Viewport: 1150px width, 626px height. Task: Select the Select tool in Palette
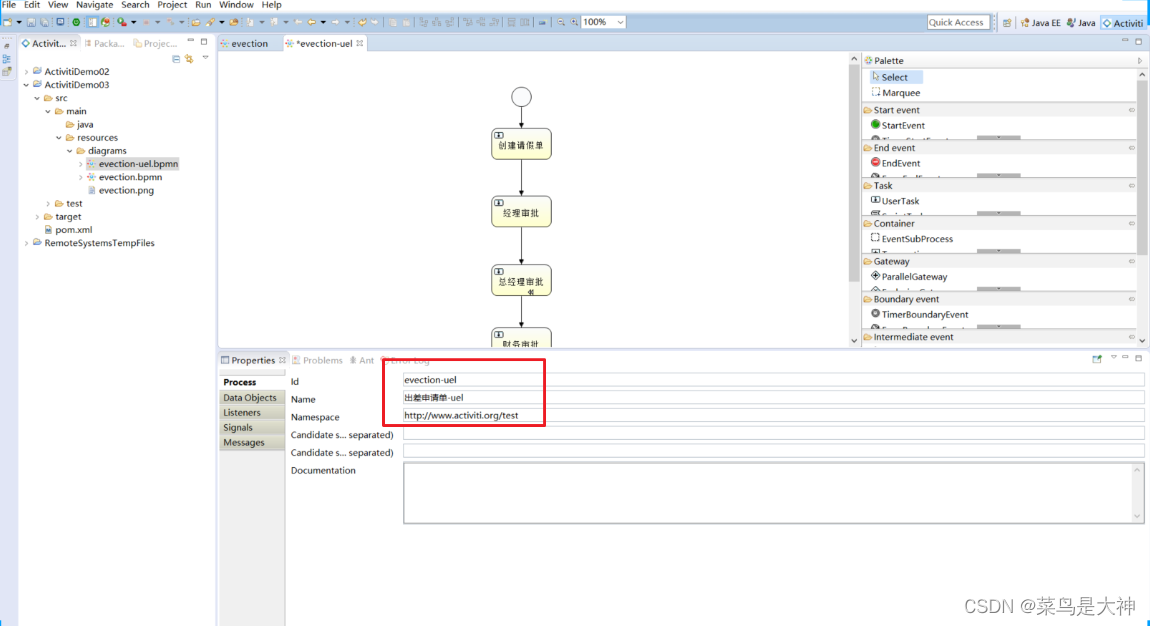(x=896, y=77)
